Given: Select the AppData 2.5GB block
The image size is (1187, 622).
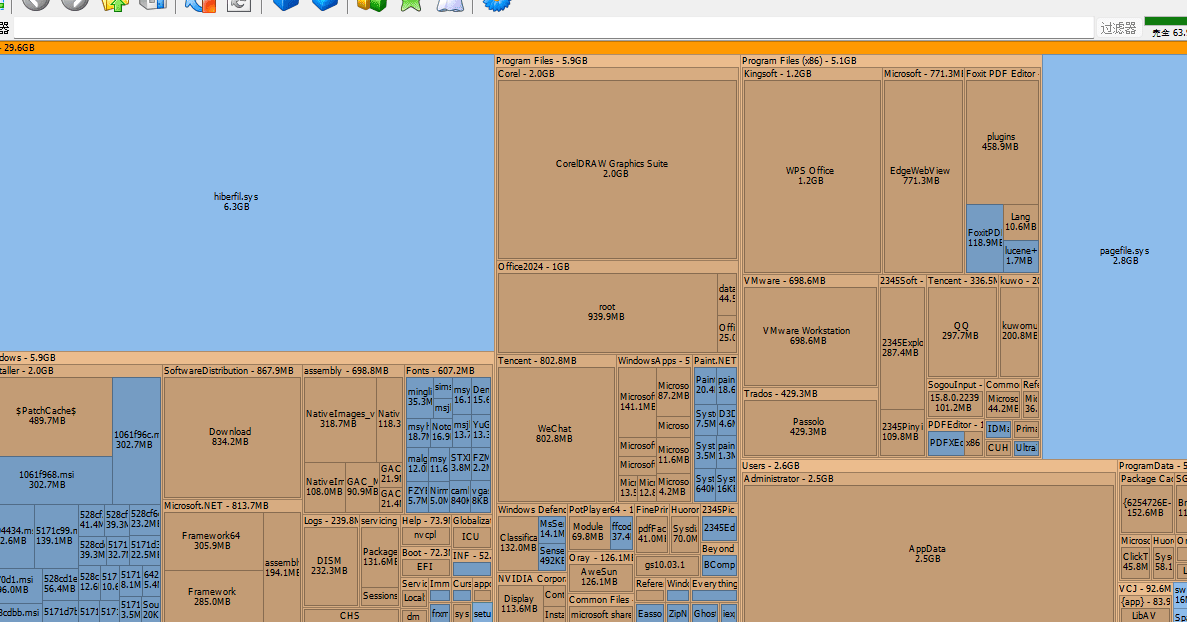Looking at the screenshot, I should point(929,554).
